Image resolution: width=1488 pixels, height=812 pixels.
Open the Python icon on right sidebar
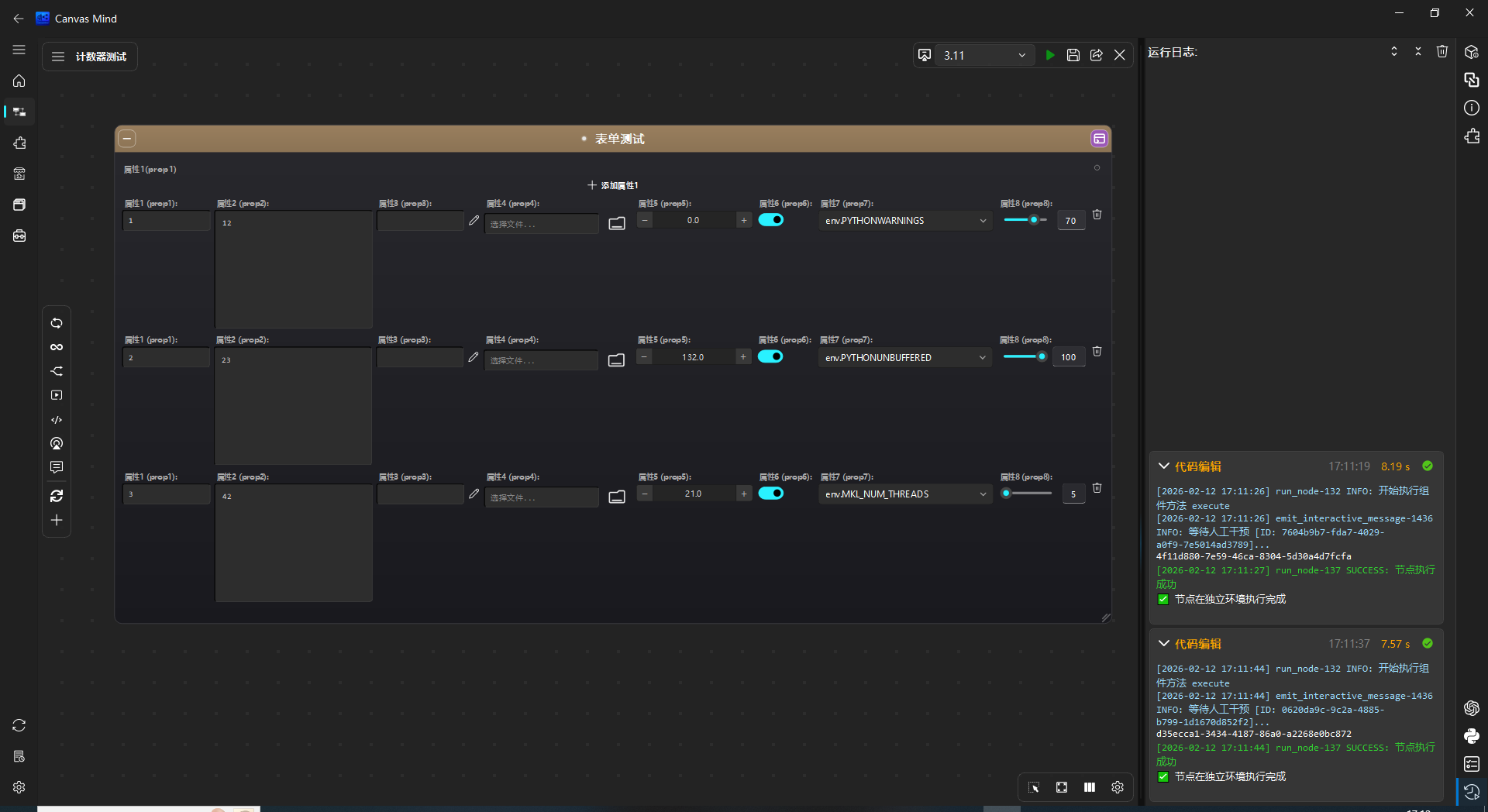pyautogui.click(x=1472, y=736)
